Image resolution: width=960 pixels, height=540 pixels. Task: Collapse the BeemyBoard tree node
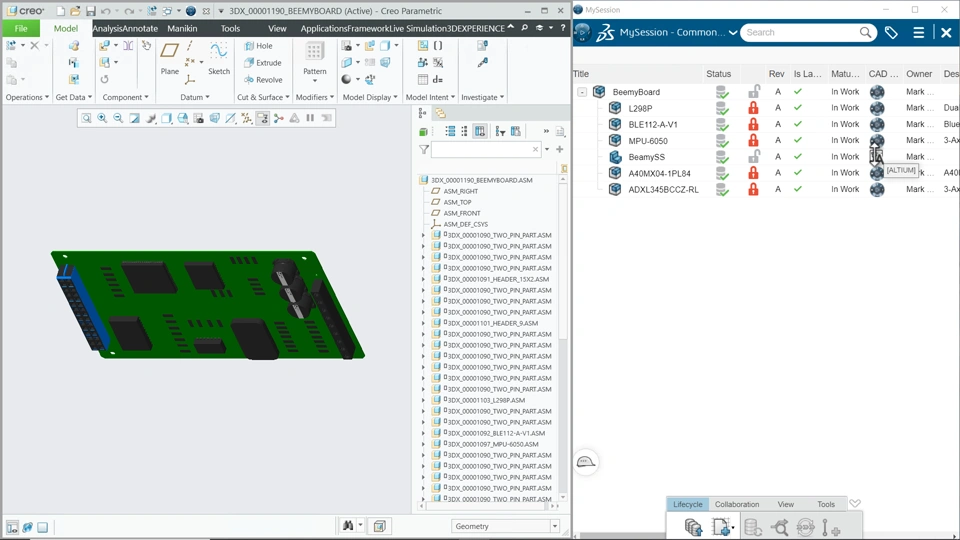(582, 92)
